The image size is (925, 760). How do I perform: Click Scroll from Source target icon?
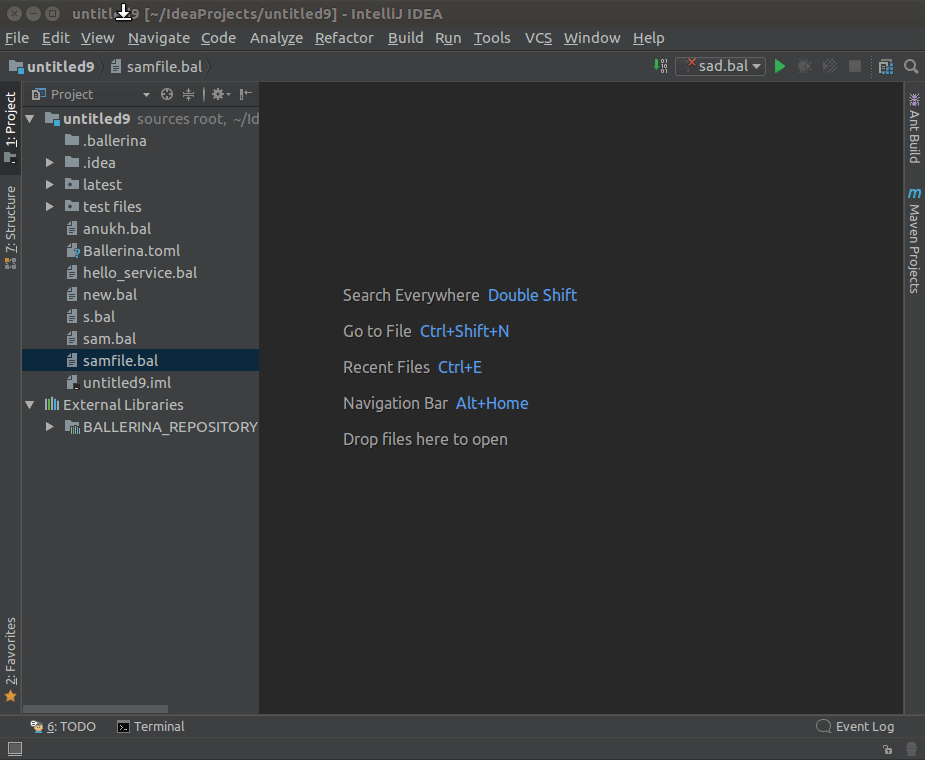[x=167, y=94]
